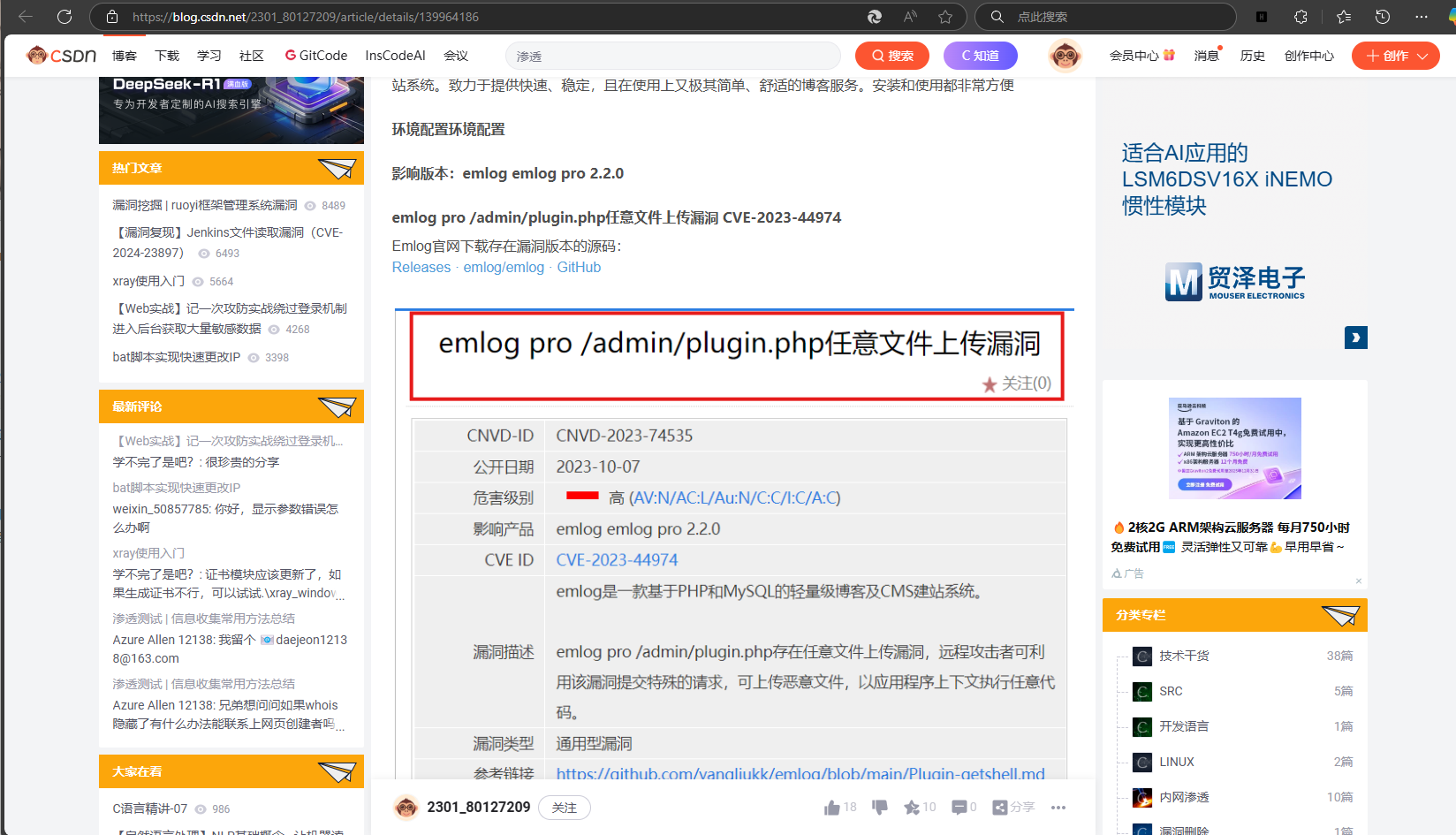Open the Releases link
The width and height of the screenshot is (1456, 835).
(421, 268)
